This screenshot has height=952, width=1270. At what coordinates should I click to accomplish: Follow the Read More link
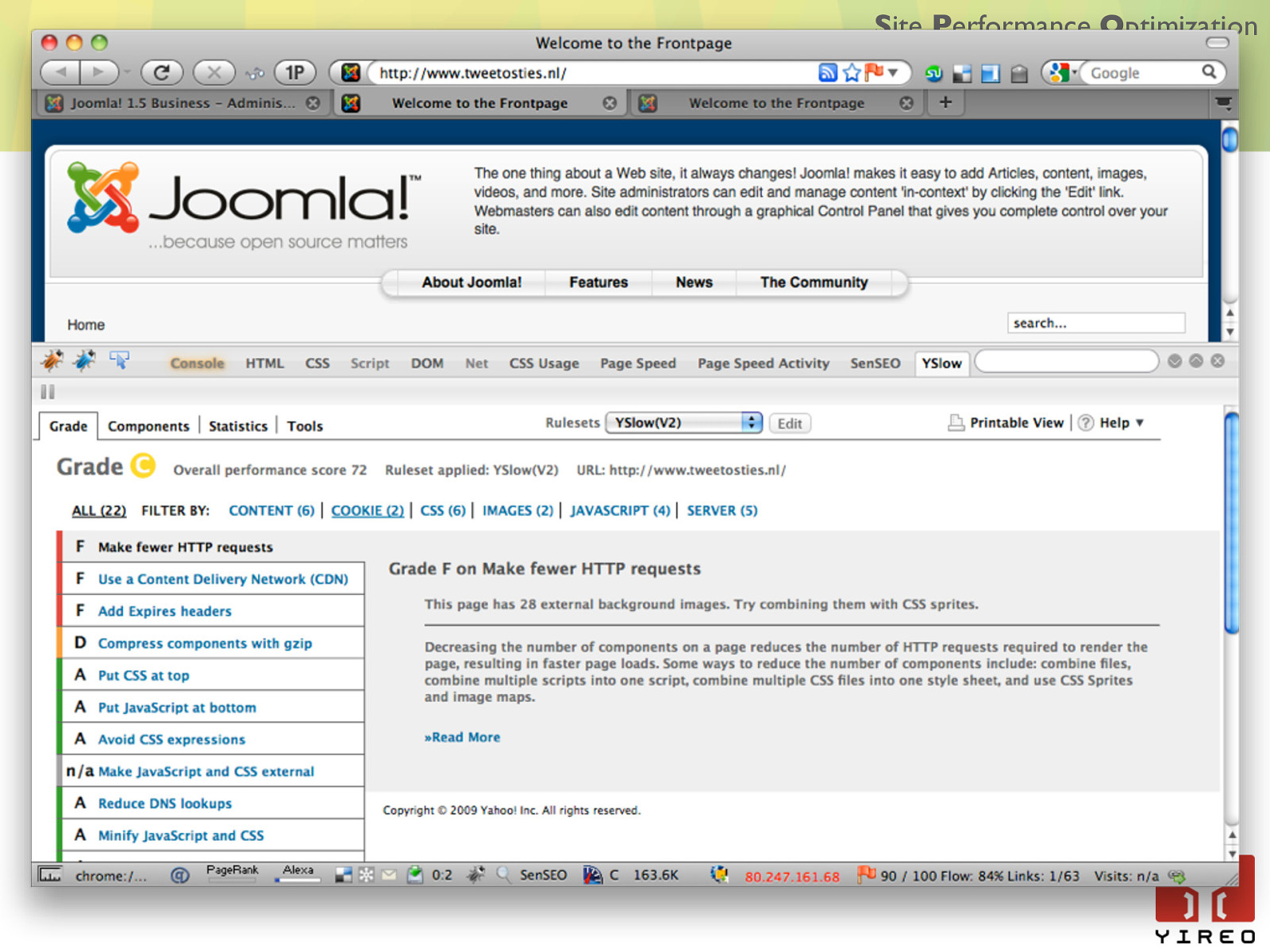point(462,737)
